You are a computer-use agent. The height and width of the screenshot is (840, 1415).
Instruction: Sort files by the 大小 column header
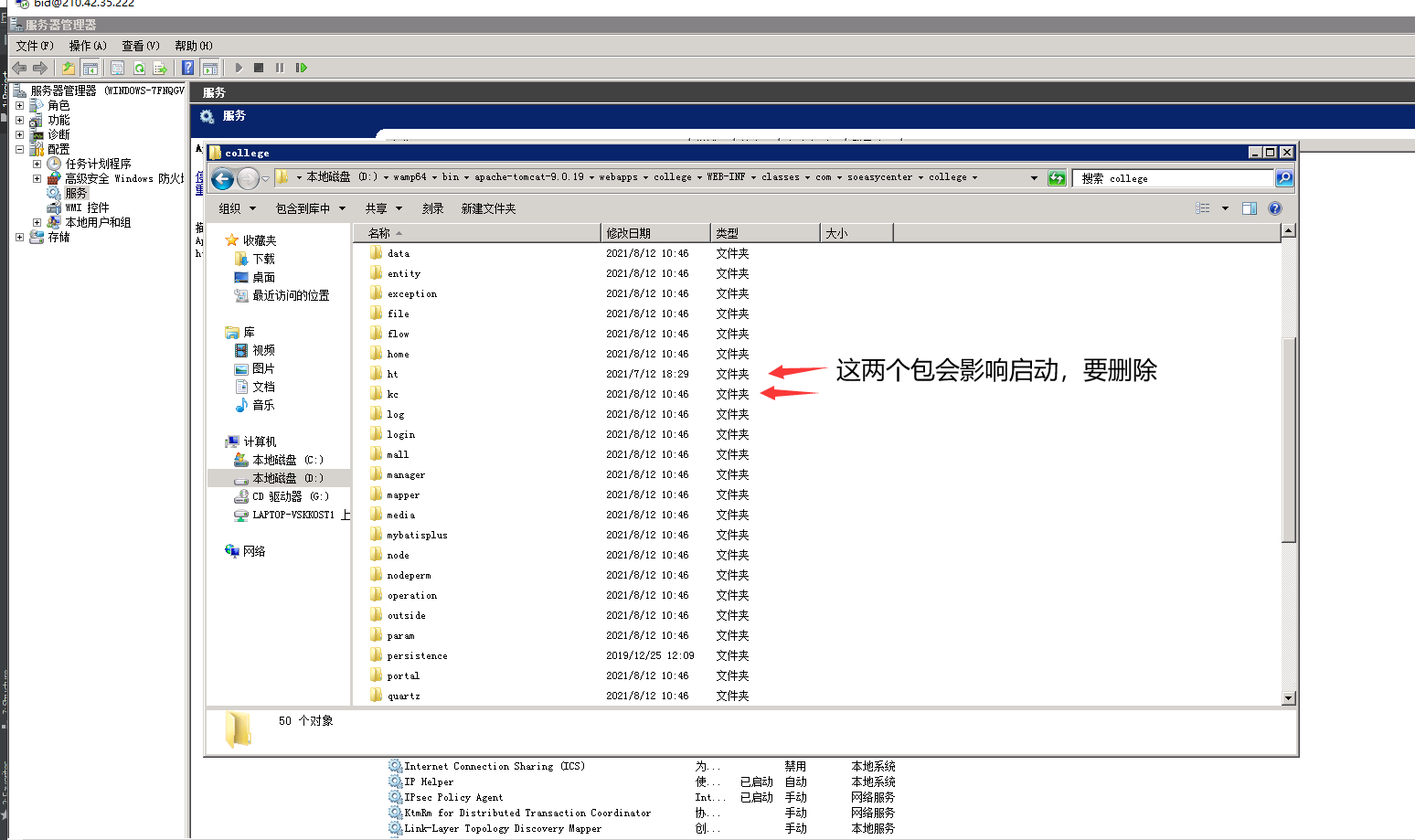coord(856,233)
